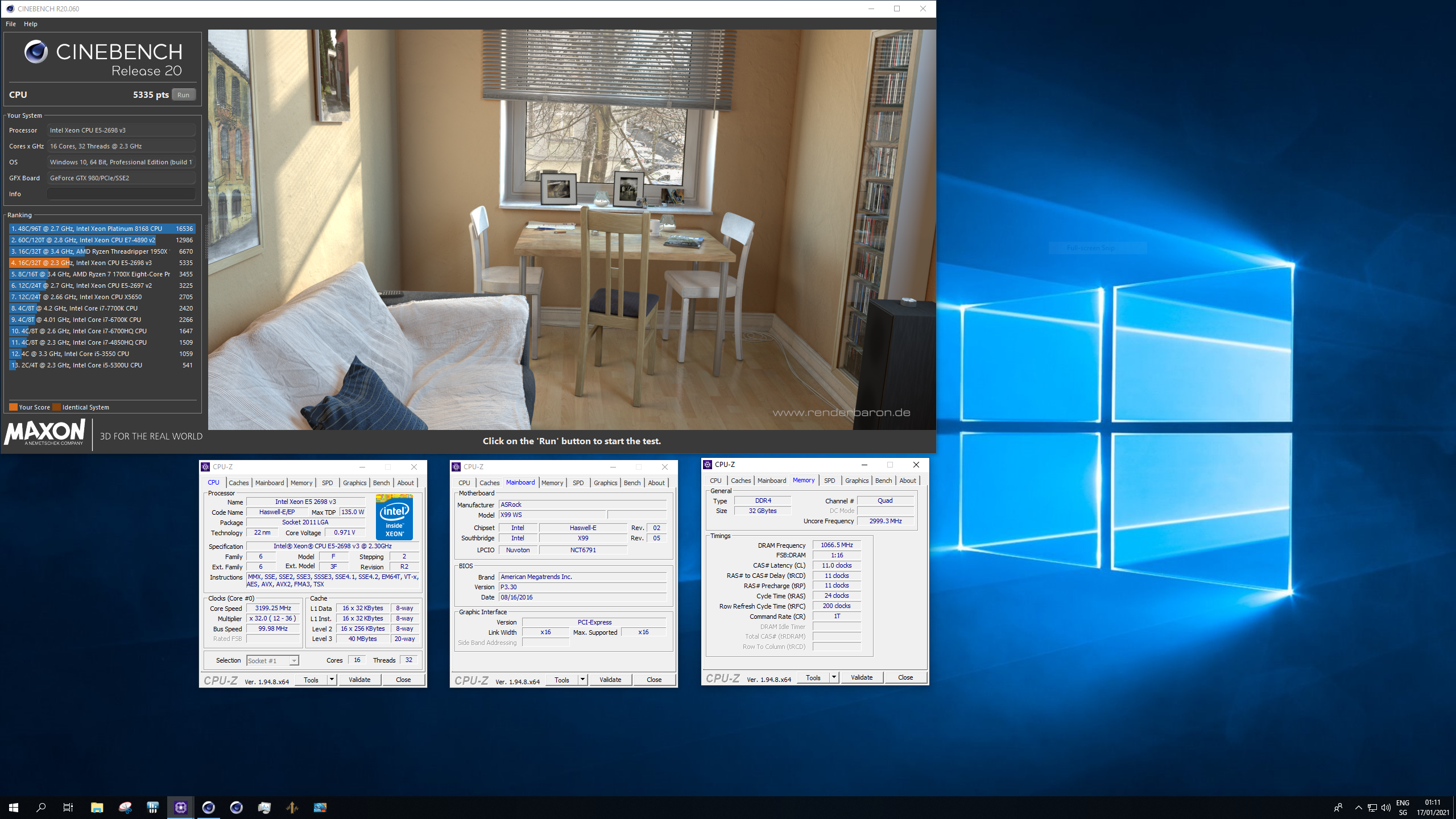The width and height of the screenshot is (1456, 819).
Task: Open the People icon in system tray
Action: tap(1338, 807)
